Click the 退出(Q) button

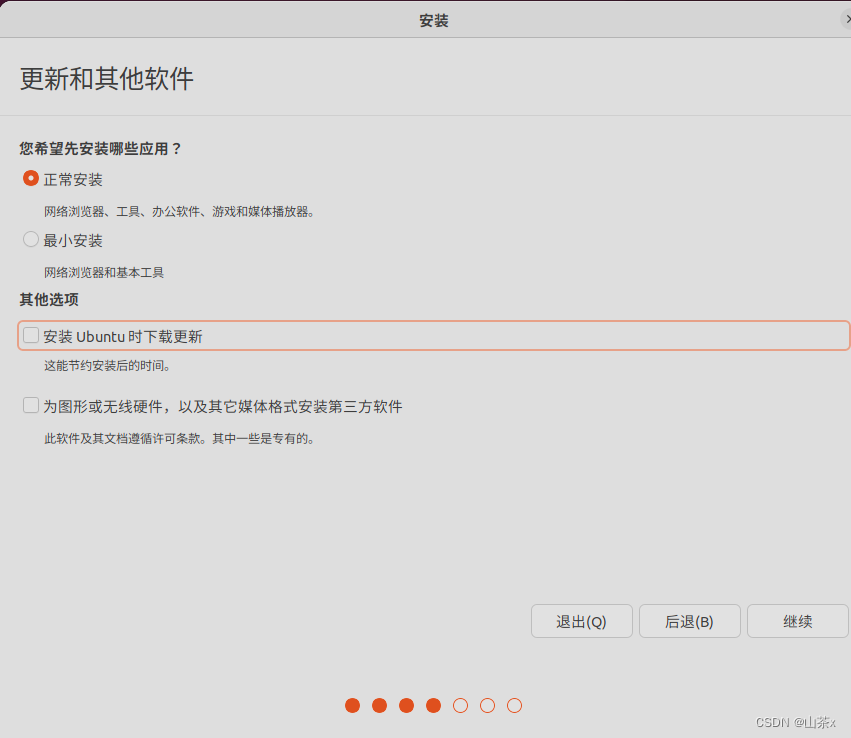click(x=581, y=621)
